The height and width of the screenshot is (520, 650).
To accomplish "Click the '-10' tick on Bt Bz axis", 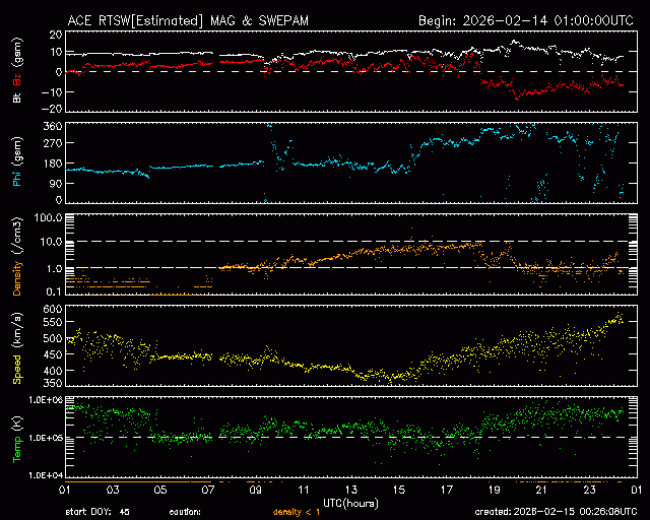I will pyautogui.click(x=52, y=91).
